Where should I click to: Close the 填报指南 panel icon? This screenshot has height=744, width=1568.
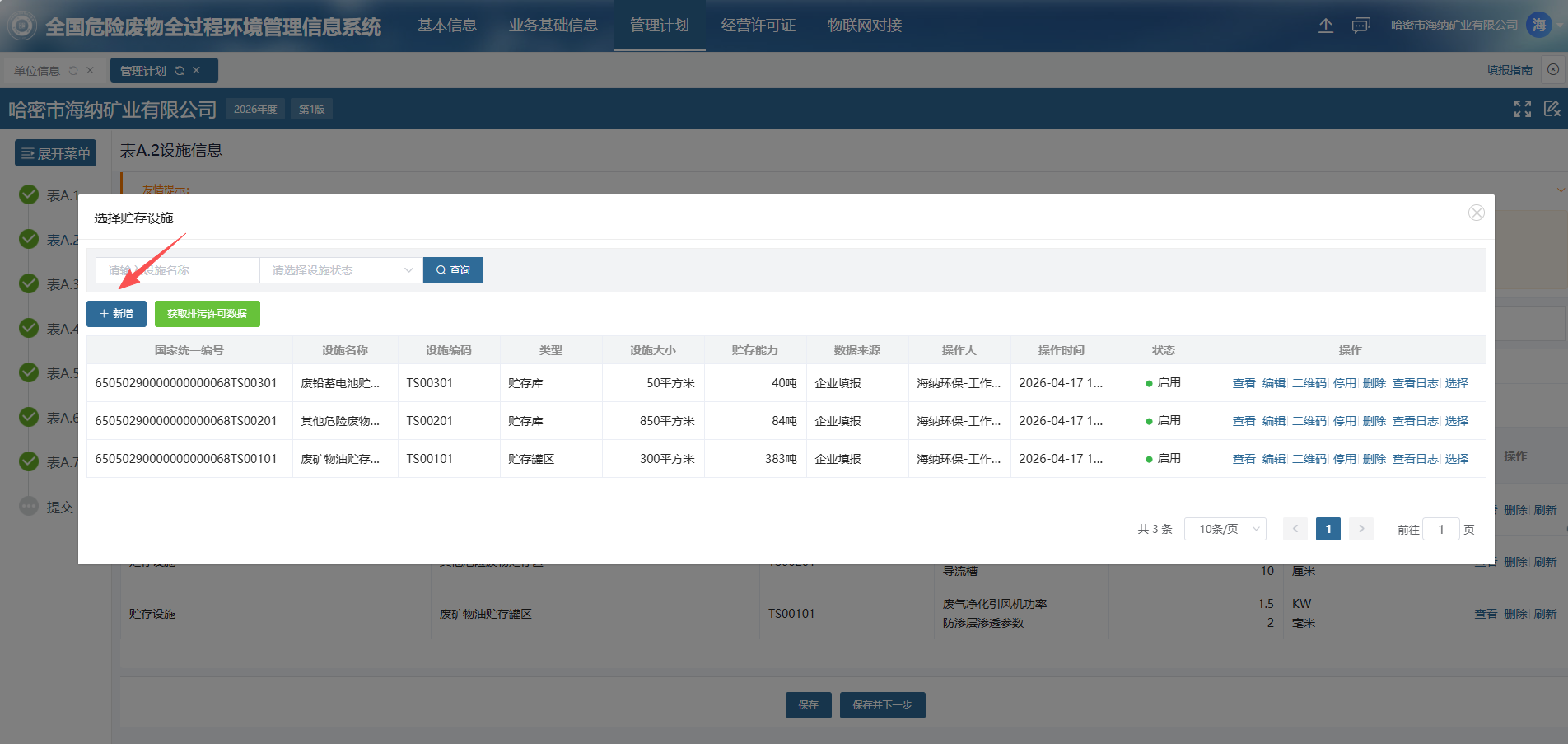coord(1552,70)
